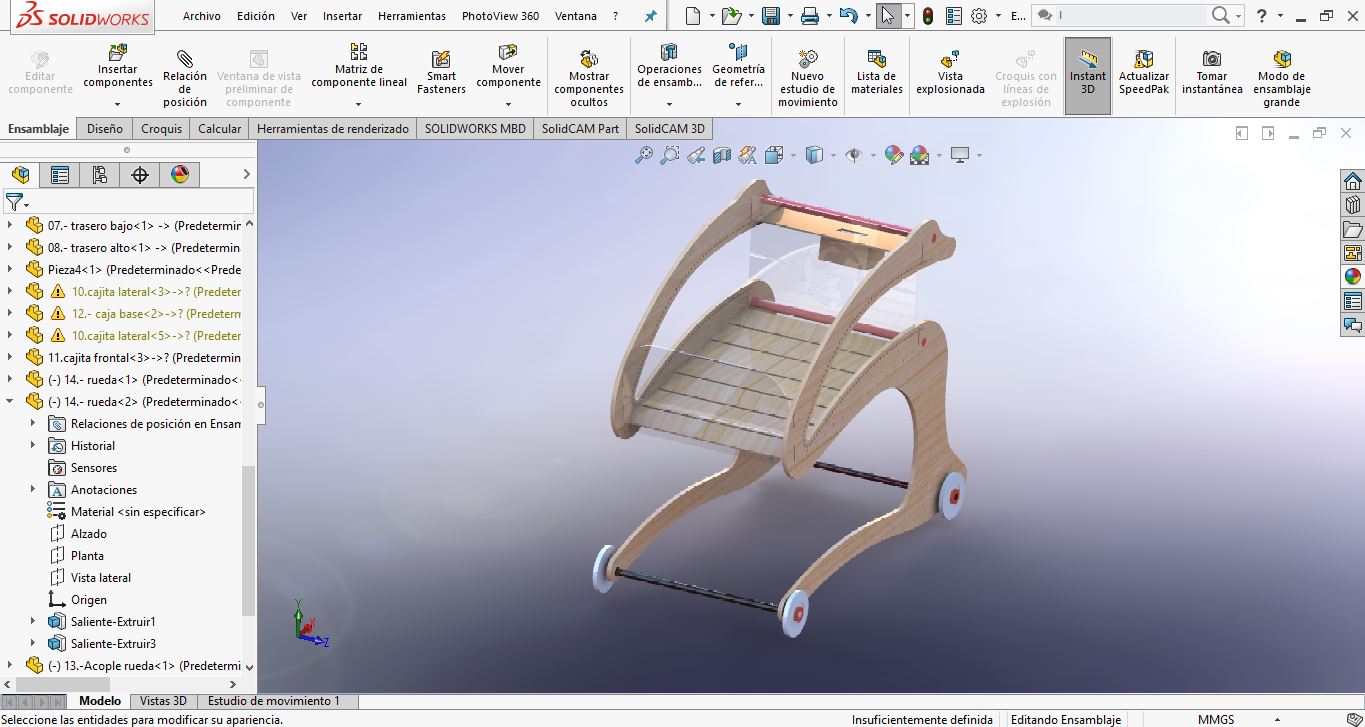This screenshot has width=1365, height=727.
Task: Switch to the Croquis tab
Action: (162, 129)
